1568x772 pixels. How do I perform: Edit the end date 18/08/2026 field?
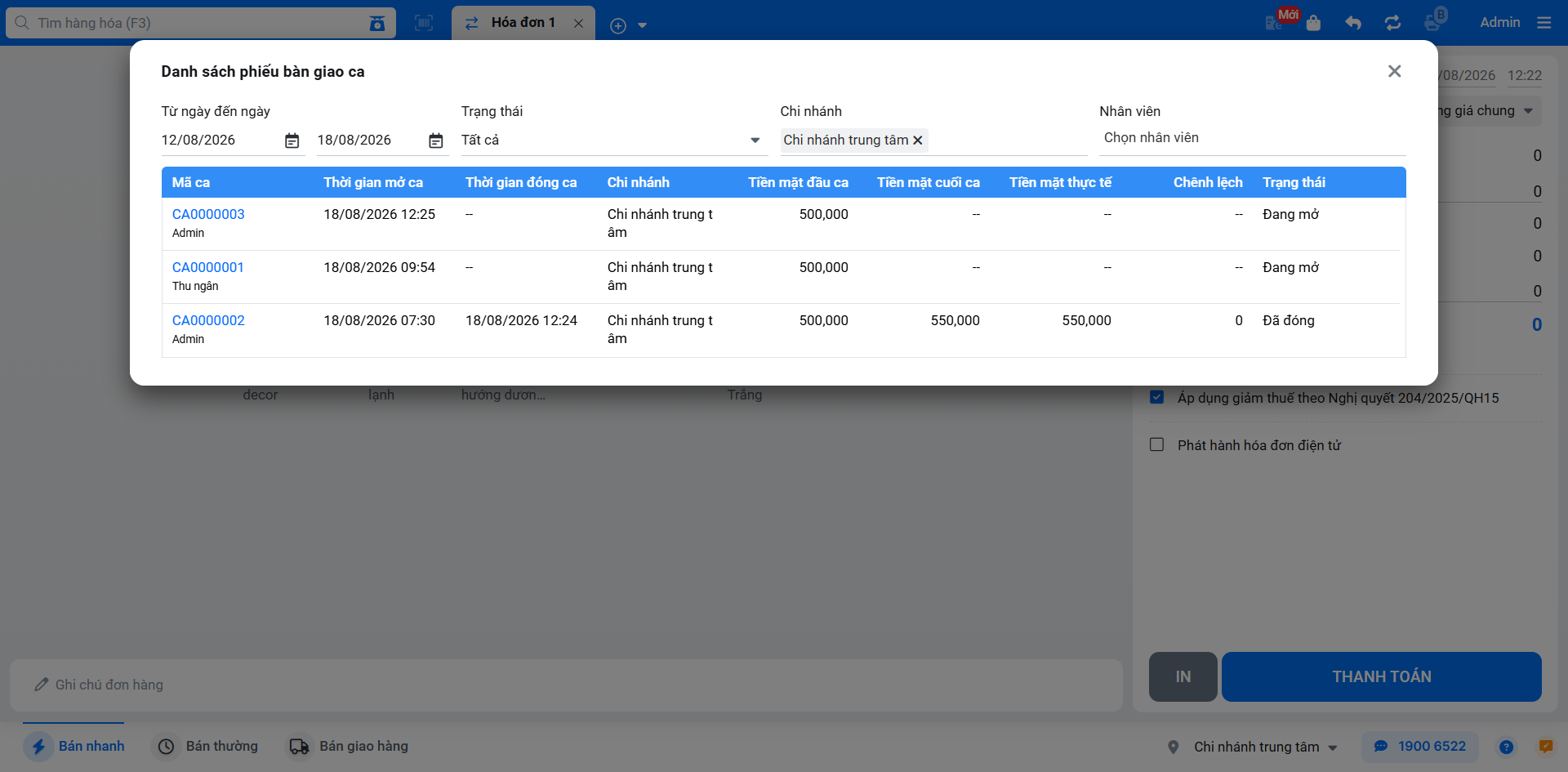[369, 140]
